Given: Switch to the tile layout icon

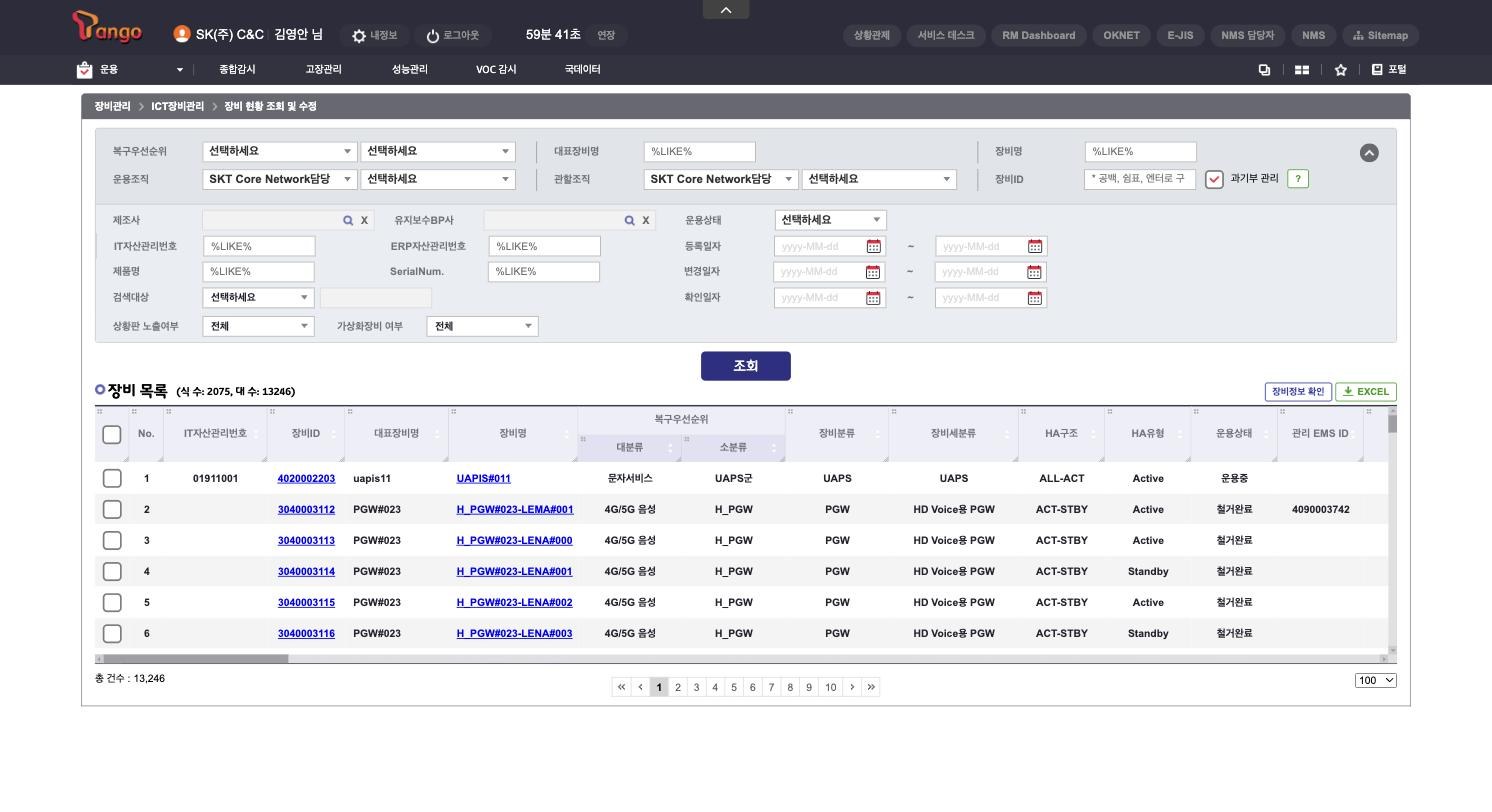Looking at the screenshot, I should (x=1302, y=70).
